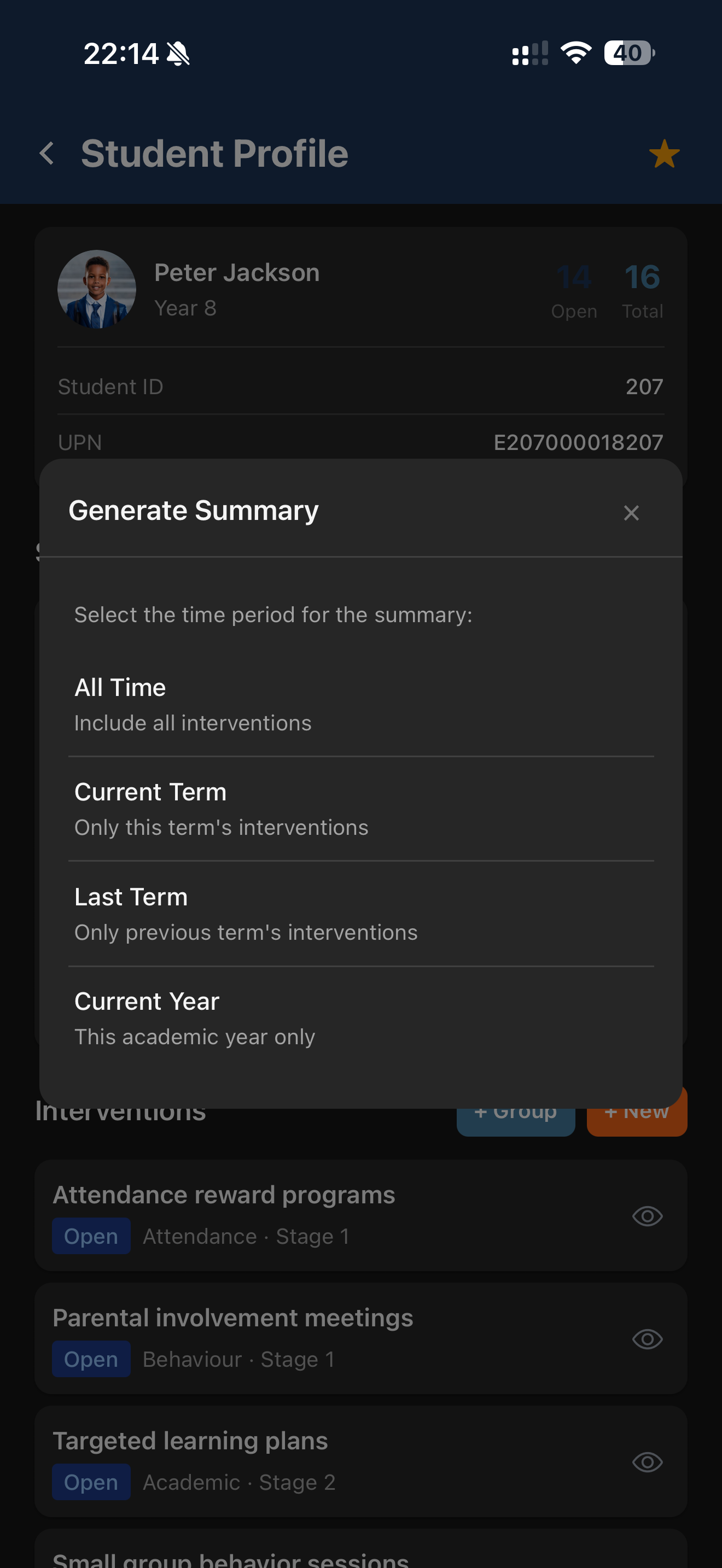The height and width of the screenshot is (1568, 722).
Task: Choose Current Term for the summary
Action: (x=360, y=809)
